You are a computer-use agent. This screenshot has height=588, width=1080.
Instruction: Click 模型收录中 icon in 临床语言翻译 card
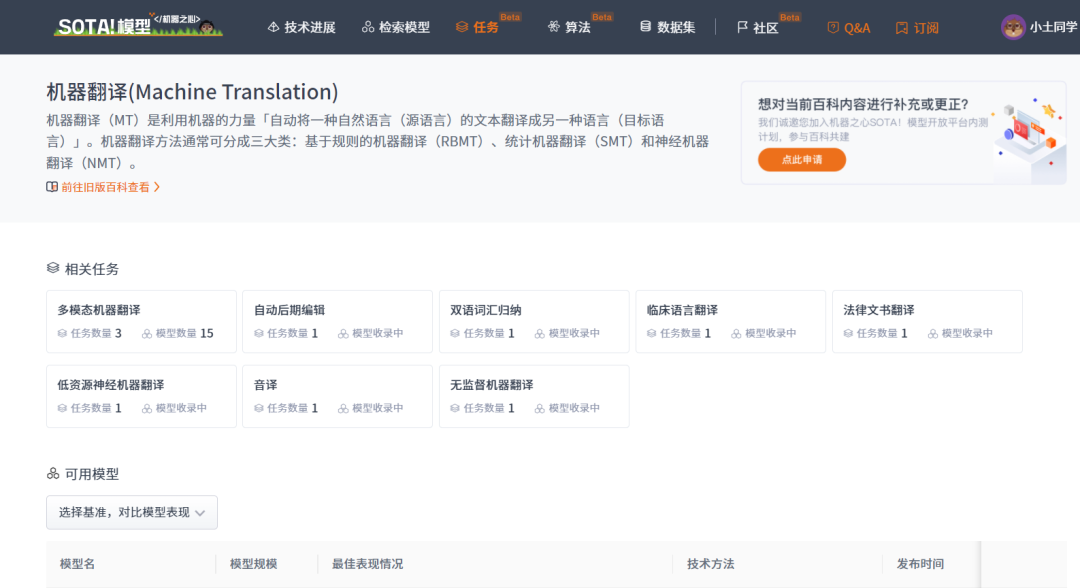736,333
